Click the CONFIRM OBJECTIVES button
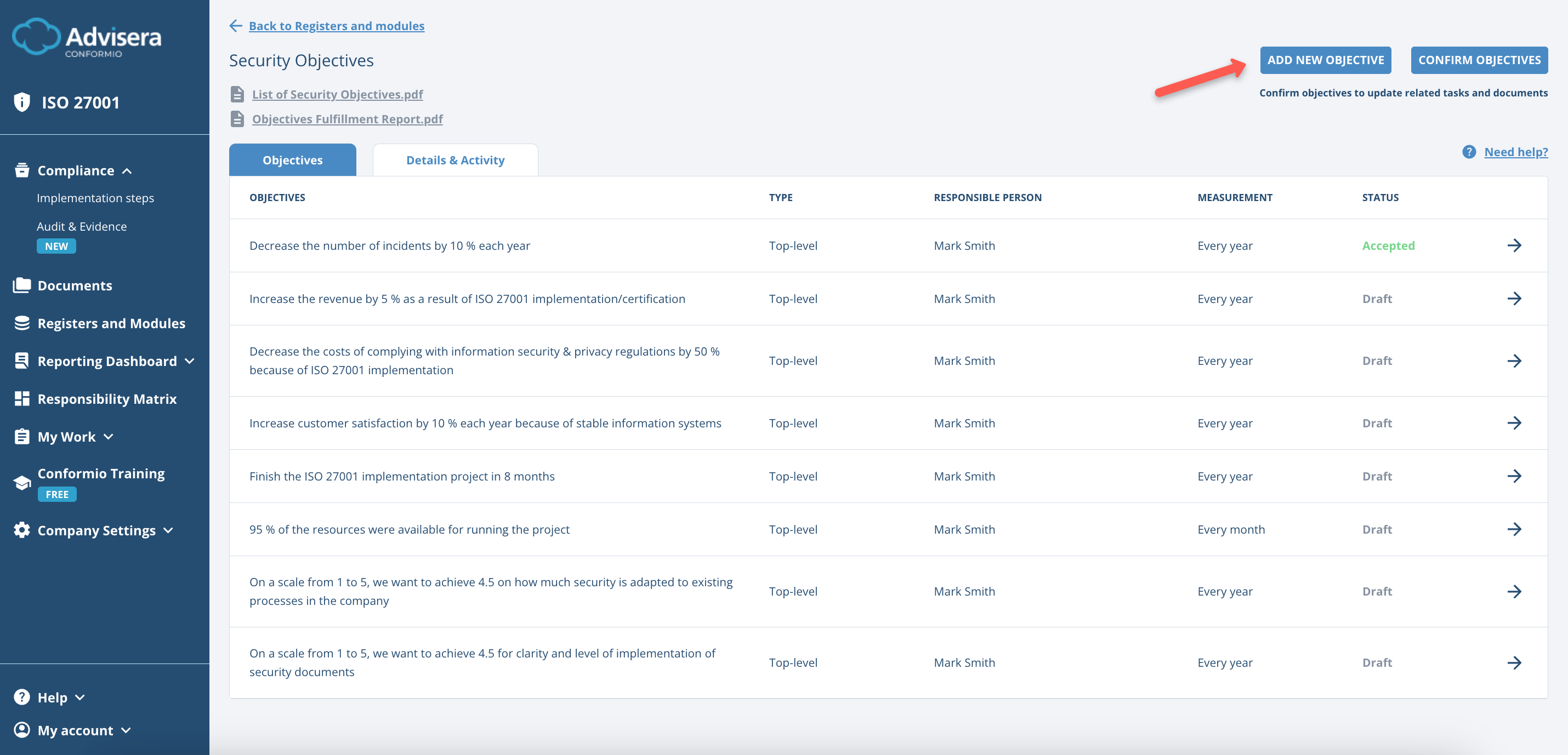The height and width of the screenshot is (755, 1568). pos(1479,60)
